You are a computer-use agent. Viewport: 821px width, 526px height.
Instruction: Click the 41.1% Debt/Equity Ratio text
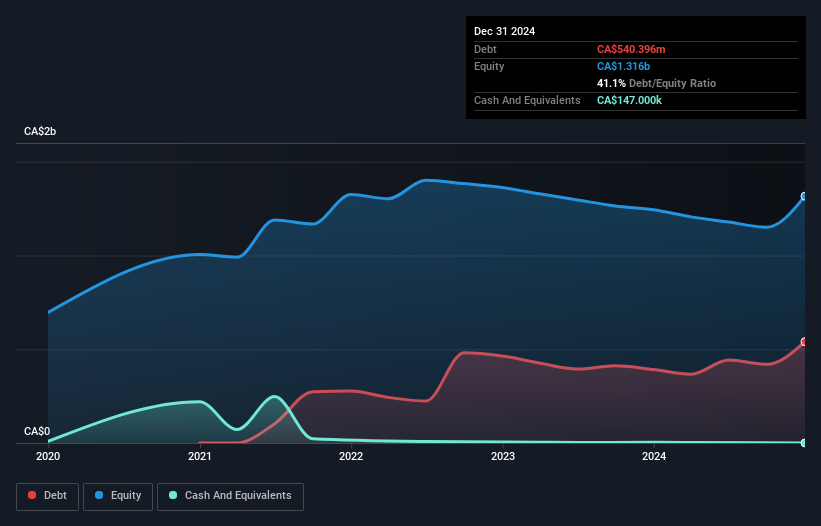pos(656,83)
